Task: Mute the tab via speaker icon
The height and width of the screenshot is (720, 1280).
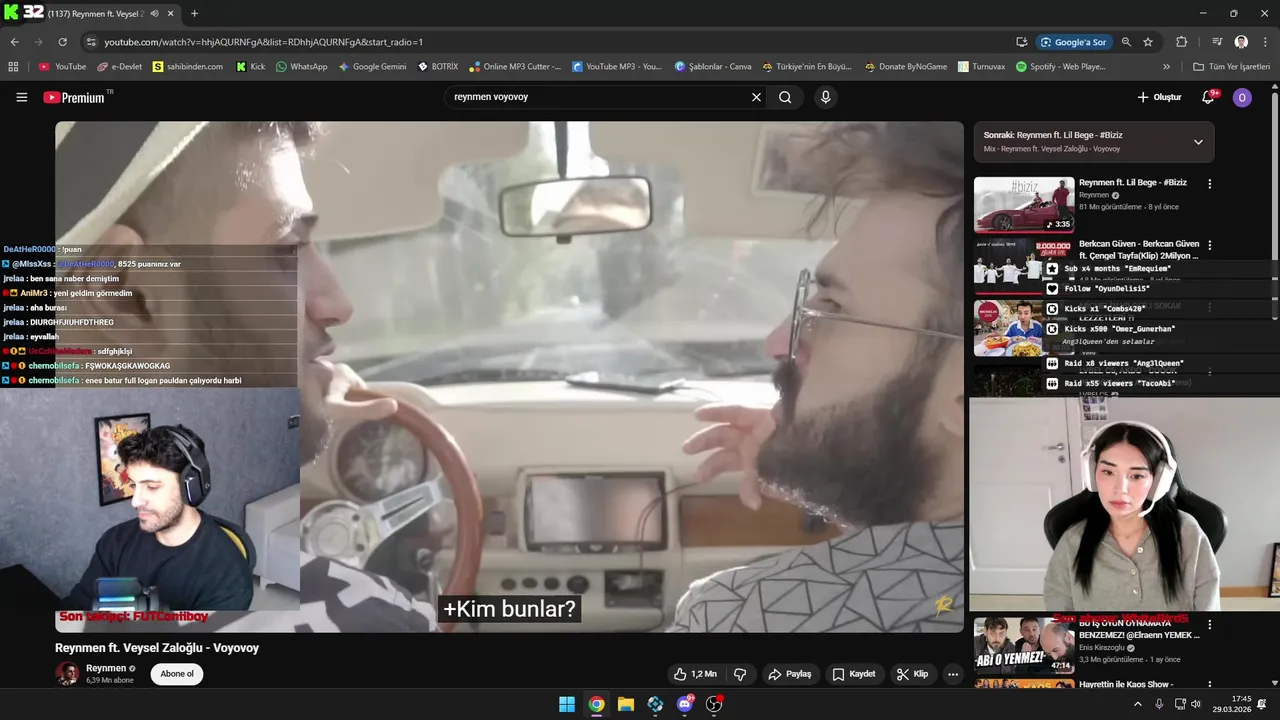Action: pyautogui.click(x=154, y=13)
